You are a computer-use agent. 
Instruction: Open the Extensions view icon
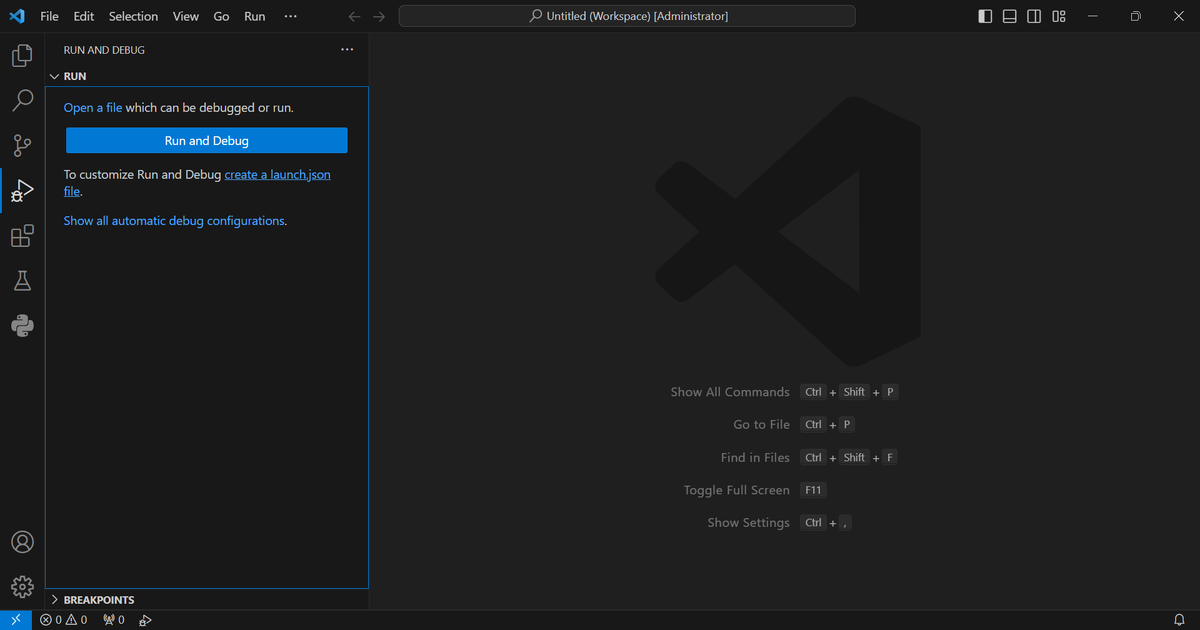[22, 236]
